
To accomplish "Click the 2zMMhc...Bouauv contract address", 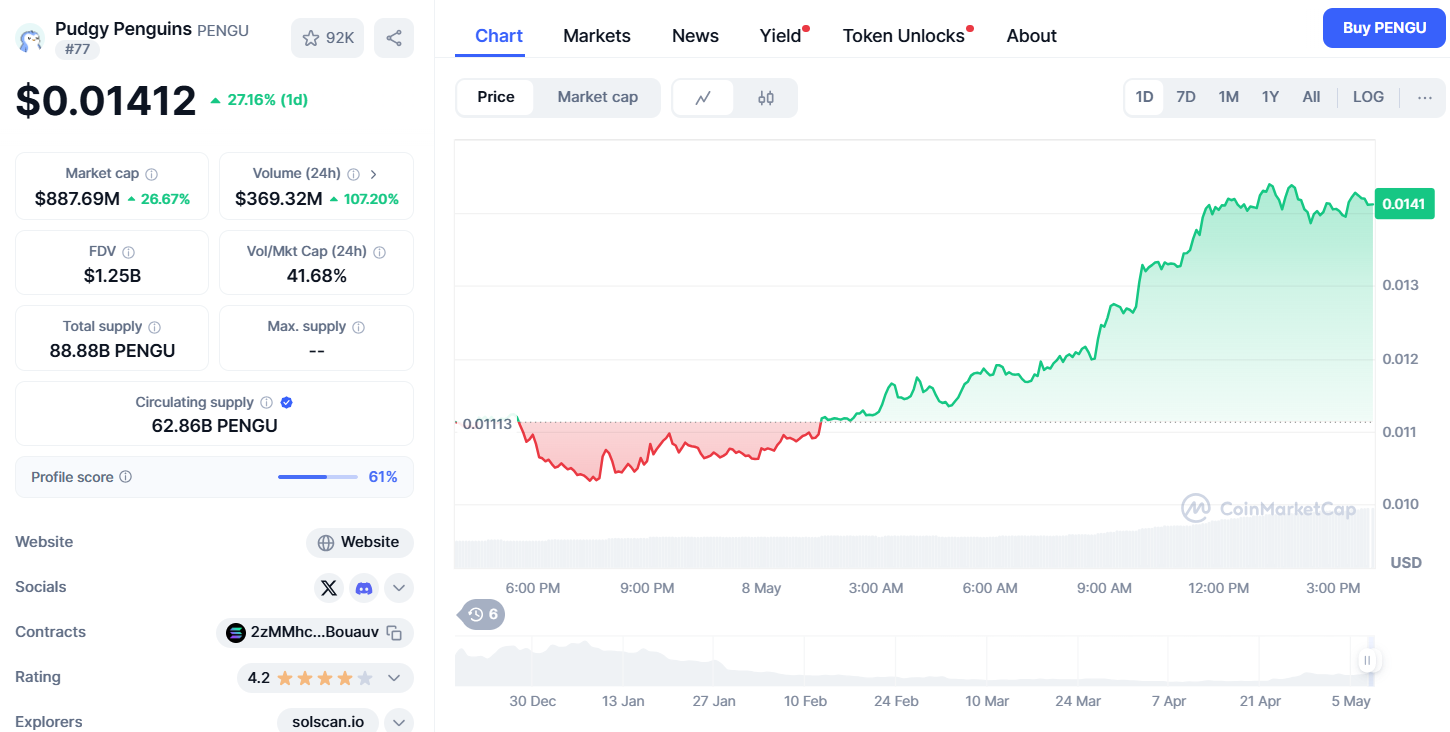I will pos(315,632).
